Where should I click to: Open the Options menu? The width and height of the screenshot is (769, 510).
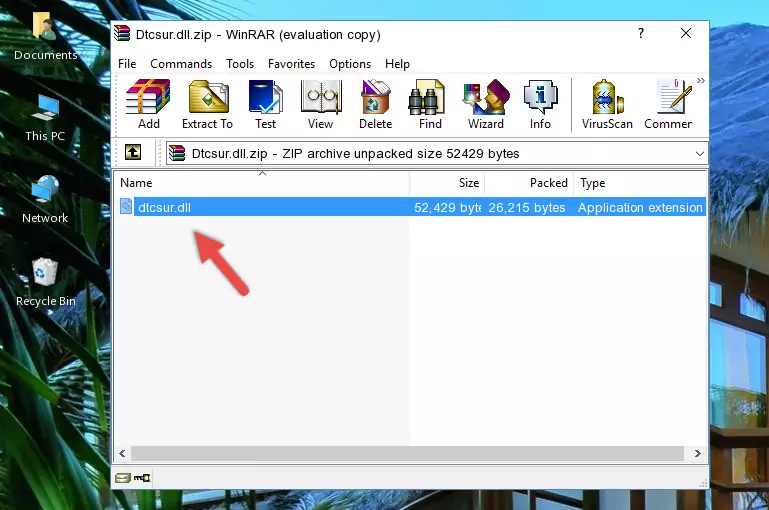click(350, 64)
